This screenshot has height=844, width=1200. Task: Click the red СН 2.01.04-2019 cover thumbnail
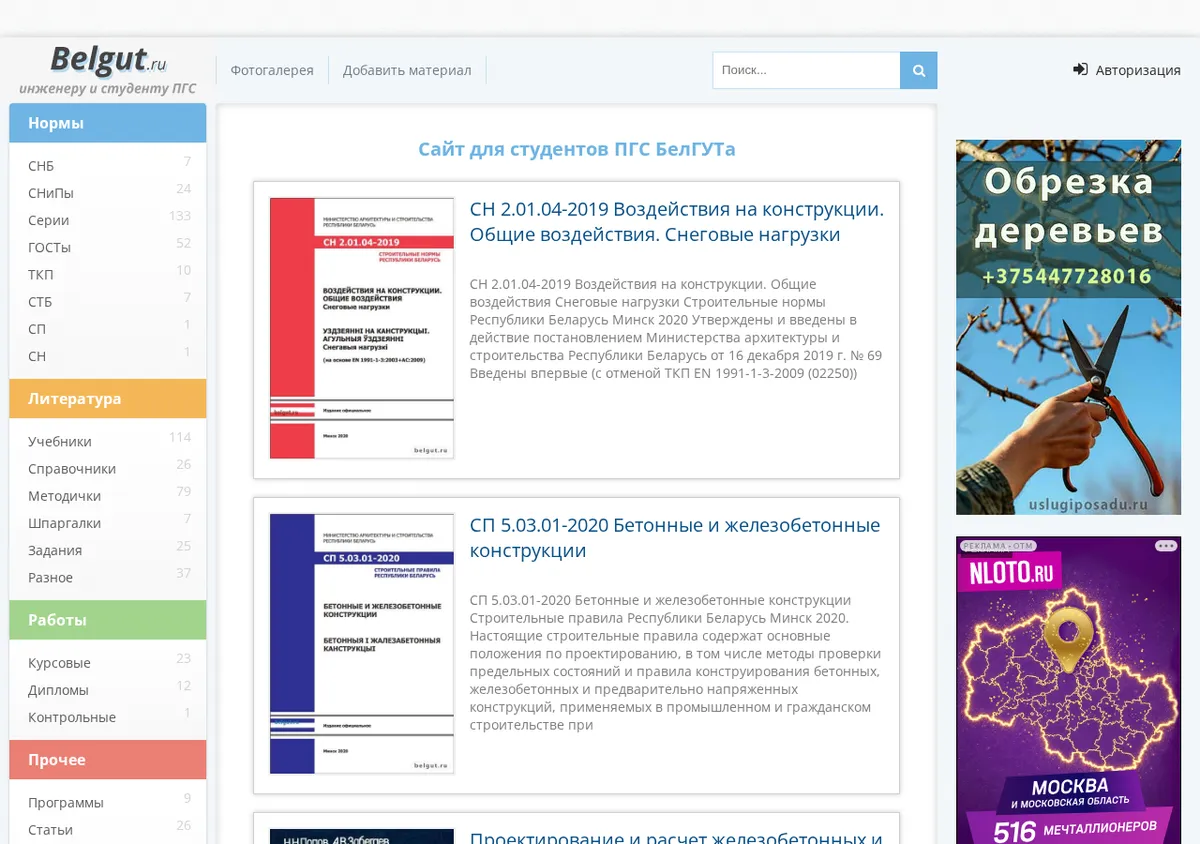(x=362, y=328)
